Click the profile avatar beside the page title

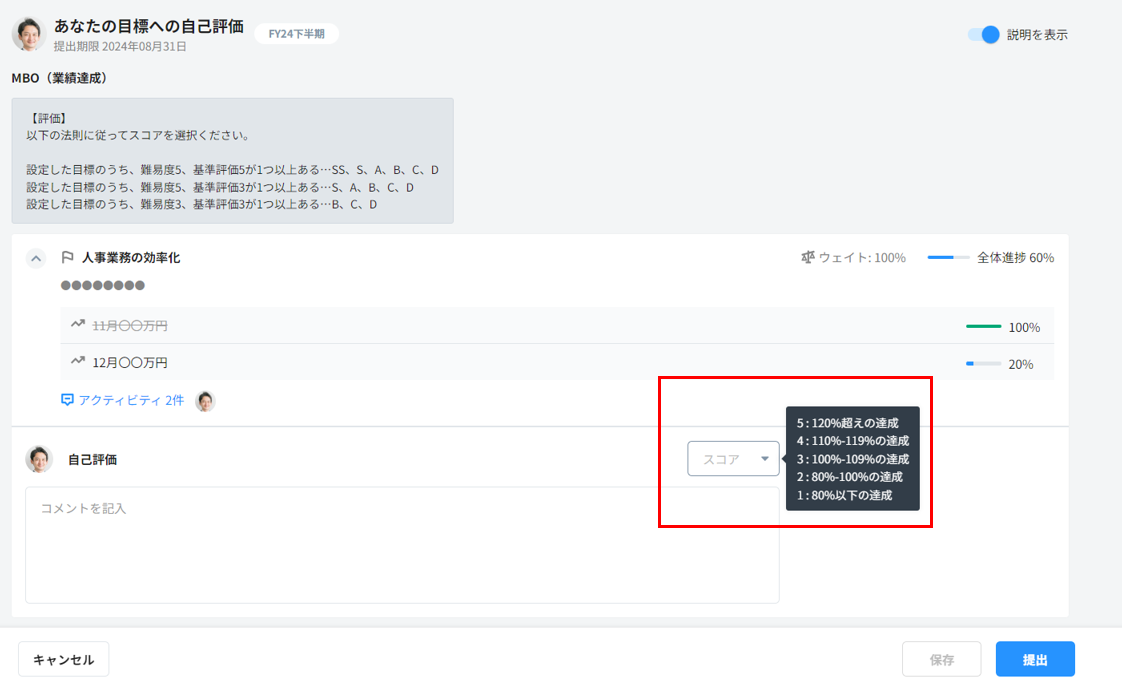(x=28, y=34)
